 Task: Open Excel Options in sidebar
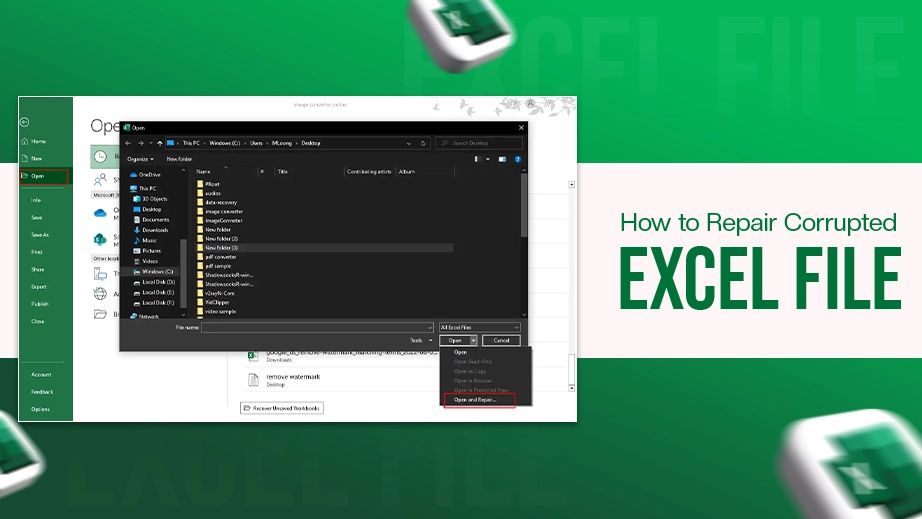pyautogui.click(x=41, y=409)
